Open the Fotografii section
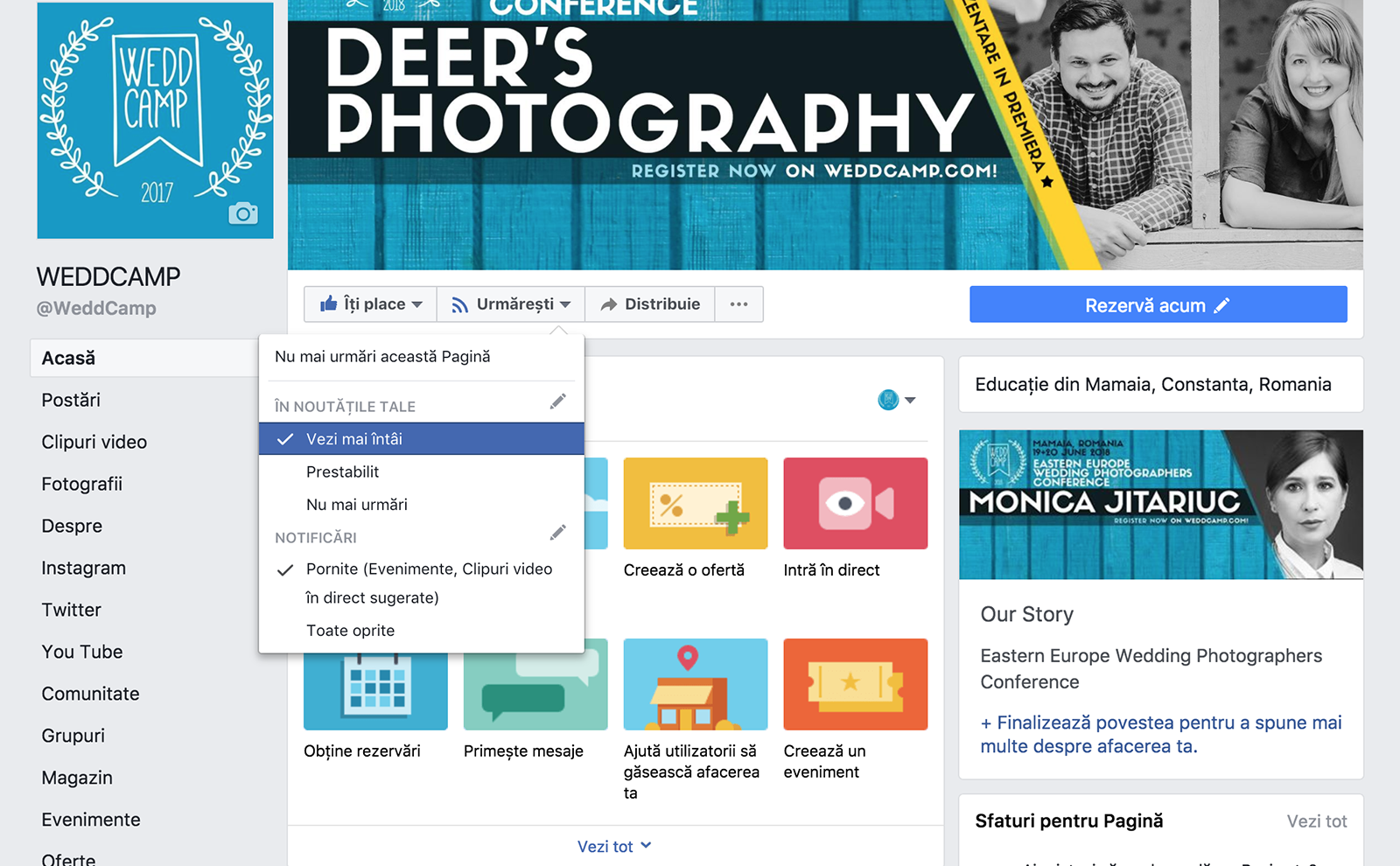The width and height of the screenshot is (1400, 866). click(x=82, y=485)
